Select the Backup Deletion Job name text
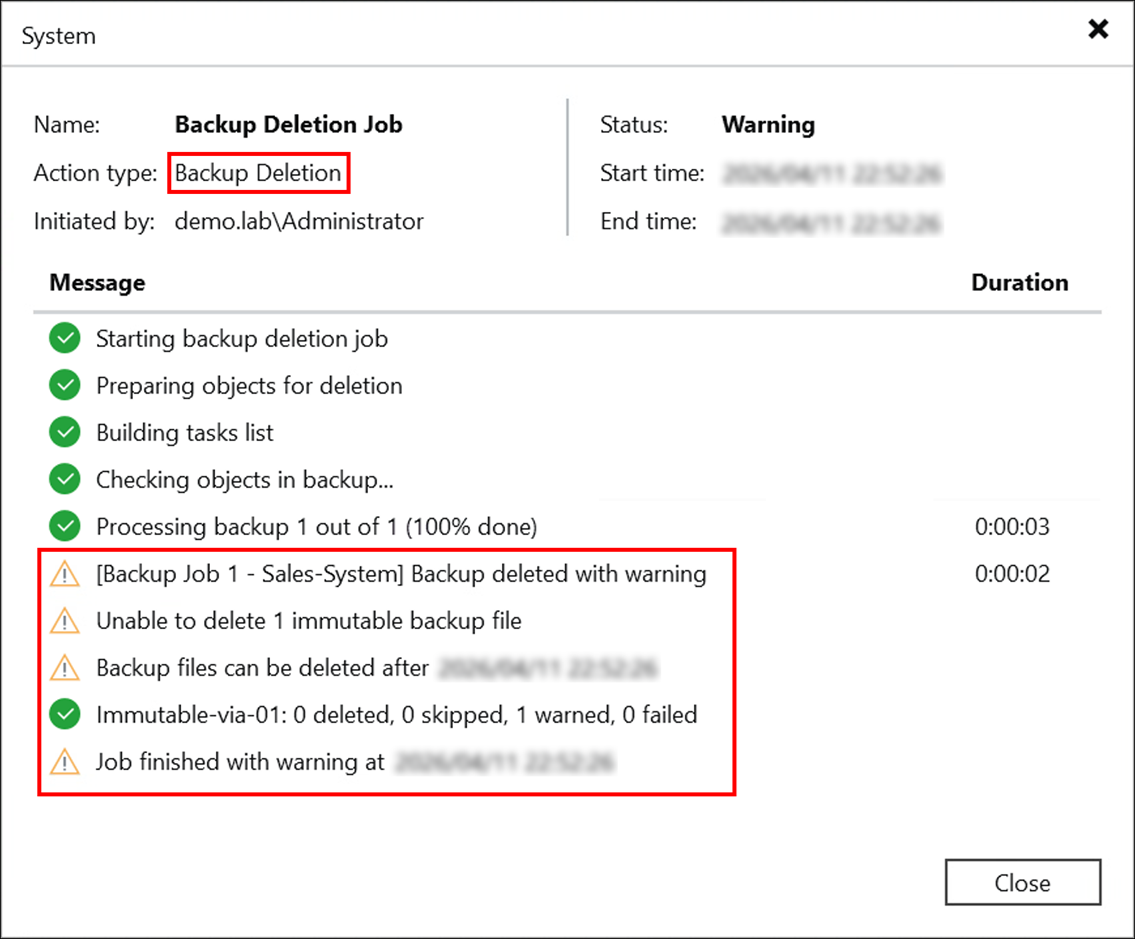Screen dimensions: 1135x939 coord(288,124)
